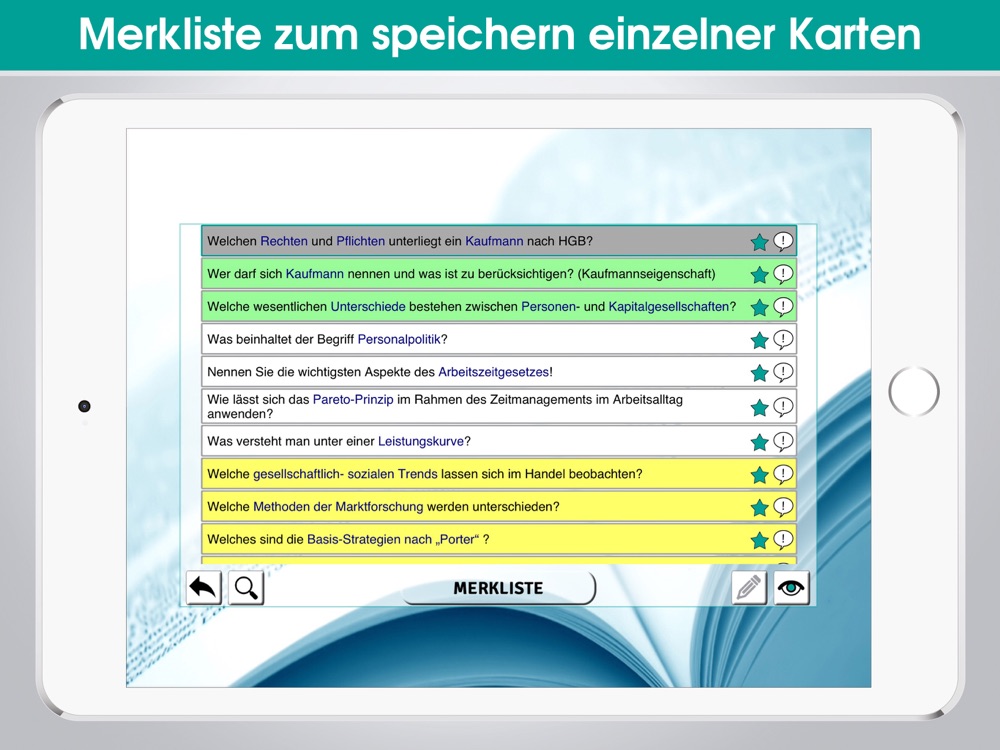Open card 'Welche Methoden der Marktforschung'
Viewport: 1000px width, 750px height.
pos(499,506)
